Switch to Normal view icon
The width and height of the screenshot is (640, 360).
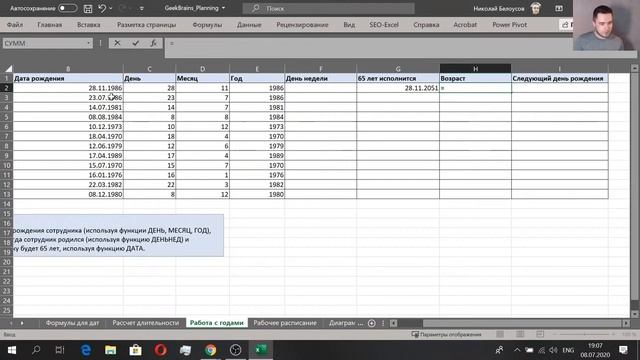click(x=500, y=335)
